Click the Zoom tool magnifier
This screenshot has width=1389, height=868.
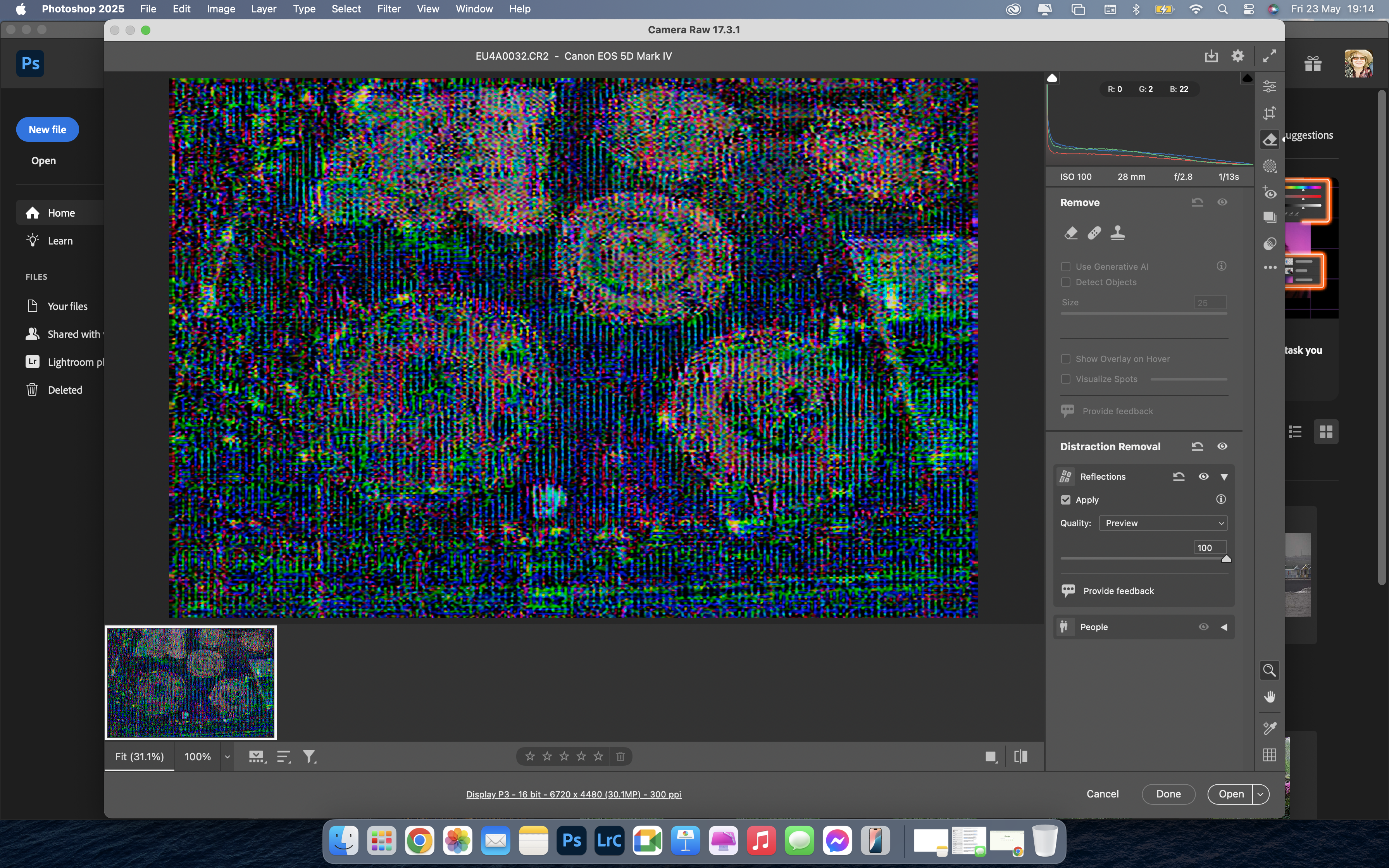[x=1270, y=670]
